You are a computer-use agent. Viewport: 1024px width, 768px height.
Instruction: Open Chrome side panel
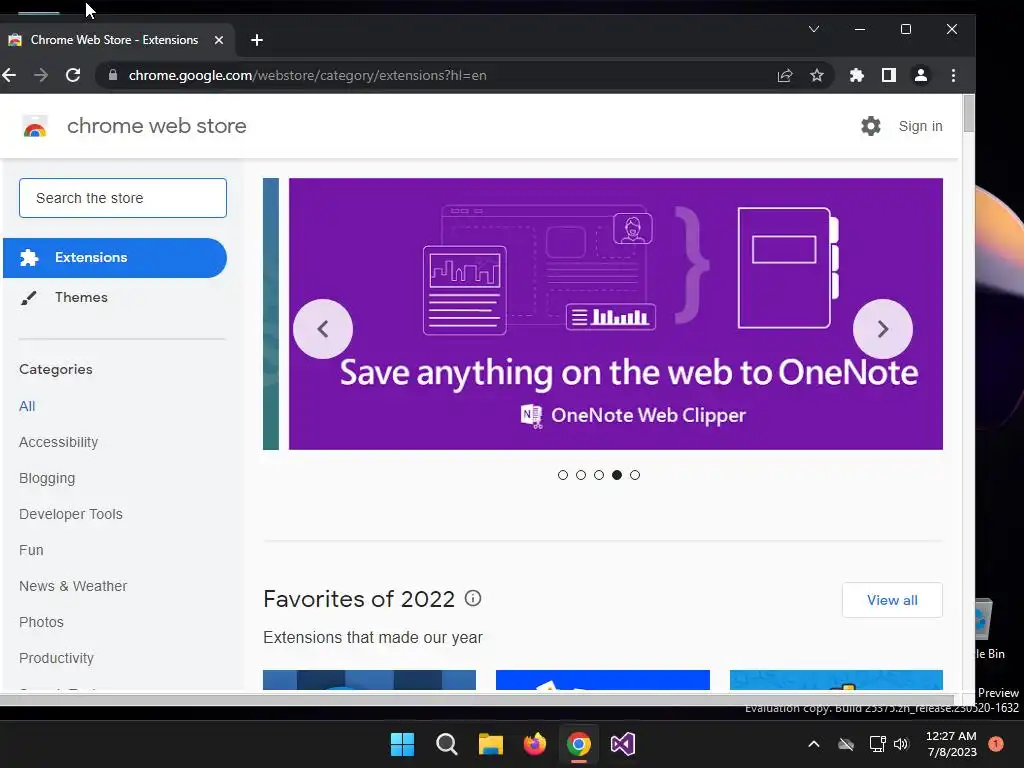coord(889,75)
